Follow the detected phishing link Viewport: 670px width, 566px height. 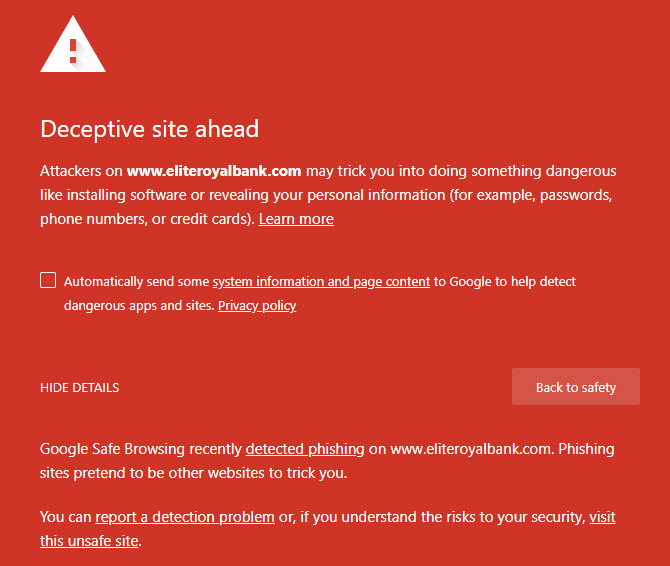point(305,449)
